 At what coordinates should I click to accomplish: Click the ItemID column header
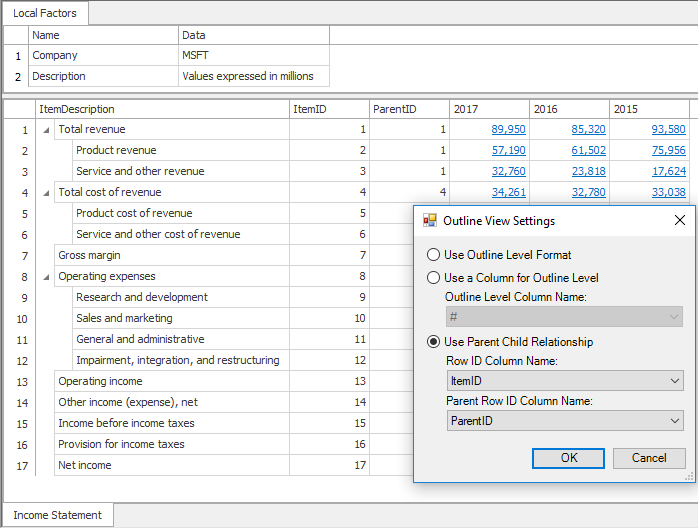pos(329,109)
